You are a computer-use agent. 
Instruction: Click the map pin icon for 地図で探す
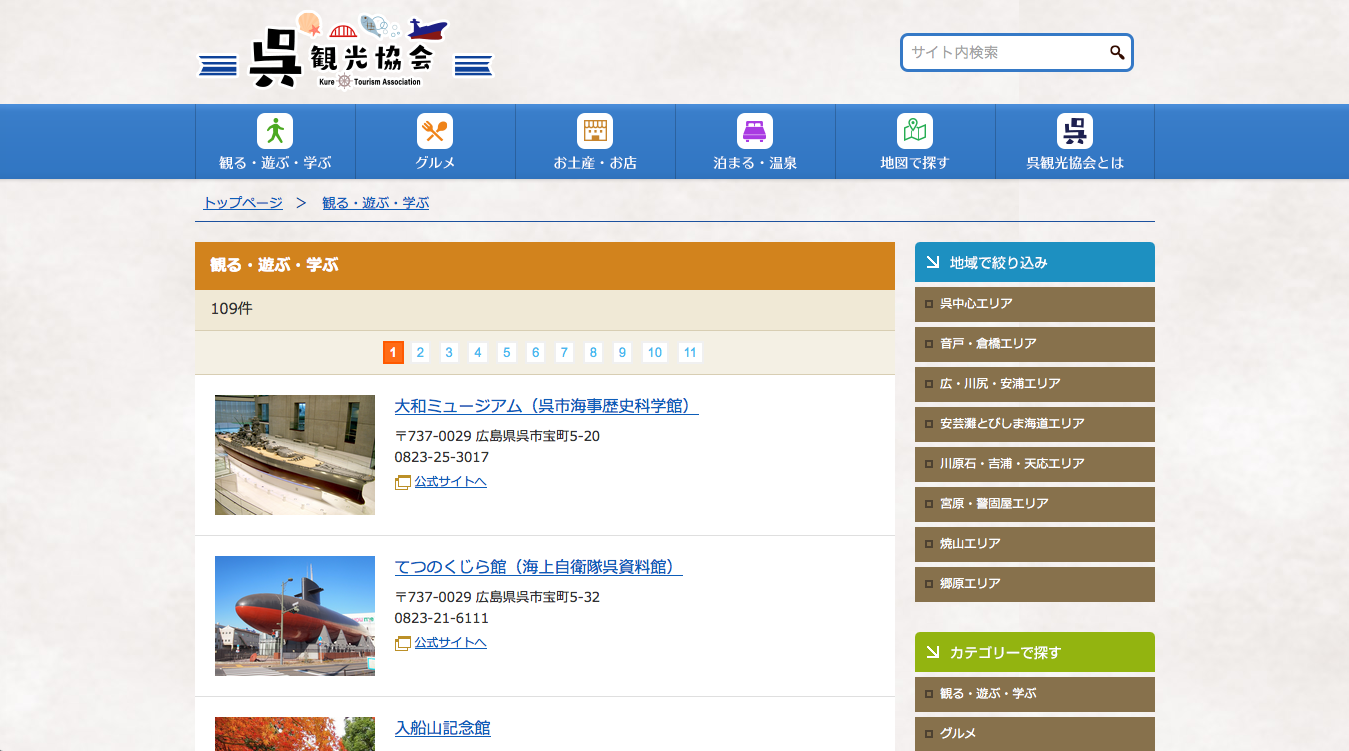pos(915,131)
